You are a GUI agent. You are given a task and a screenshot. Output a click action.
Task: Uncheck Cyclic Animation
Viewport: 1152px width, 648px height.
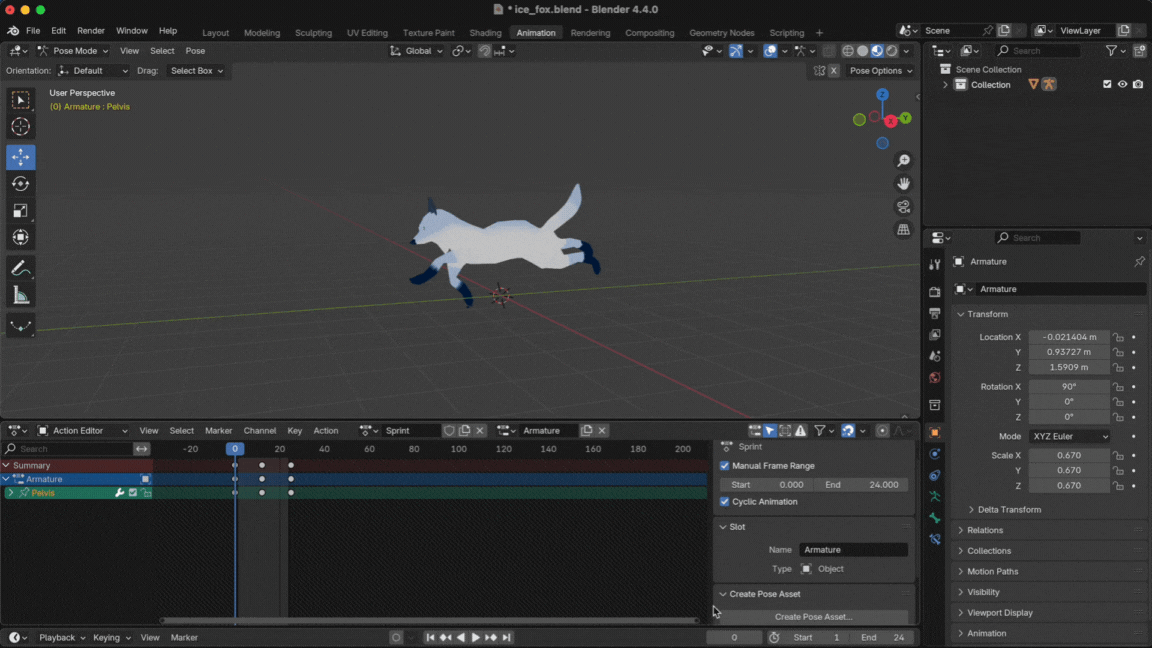725,502
